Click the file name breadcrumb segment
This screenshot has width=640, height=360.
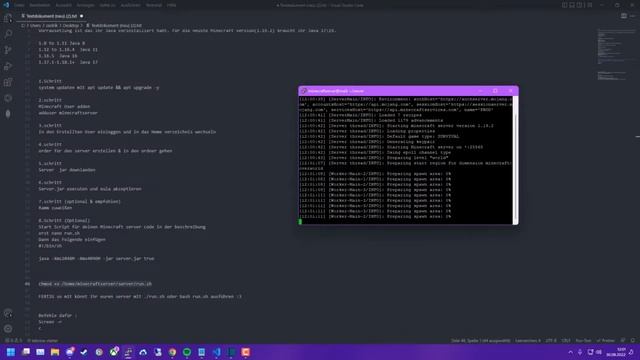point(116,25)
